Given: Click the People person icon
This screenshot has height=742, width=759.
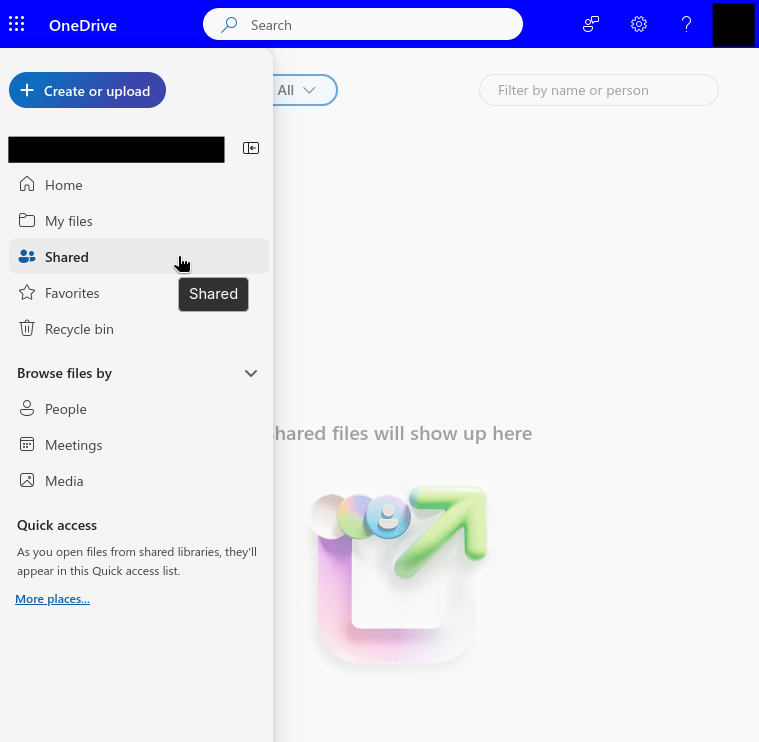Looking at the screenshot, I should (27, 408).
